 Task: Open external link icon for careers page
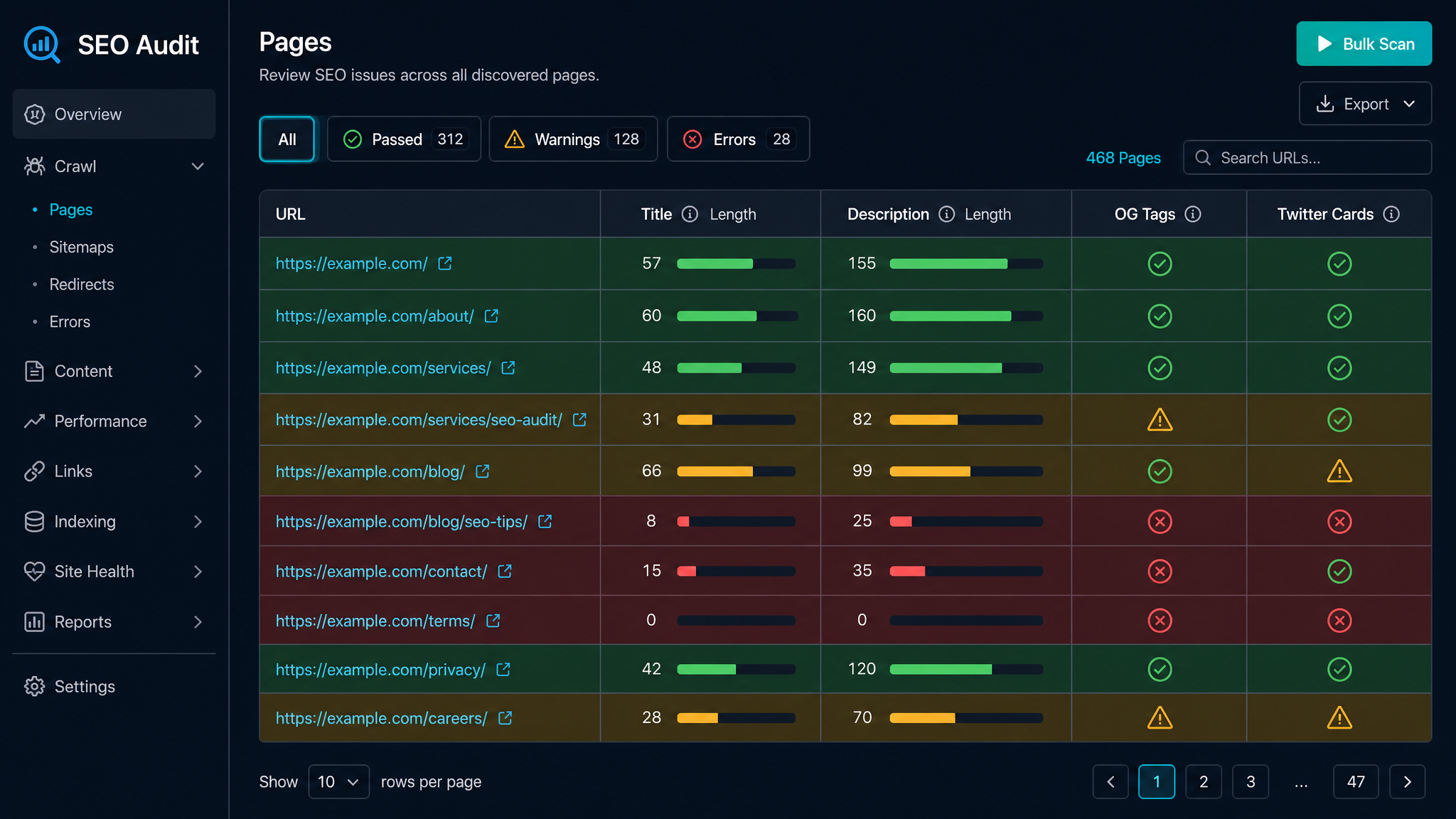(x=505, y=718)
